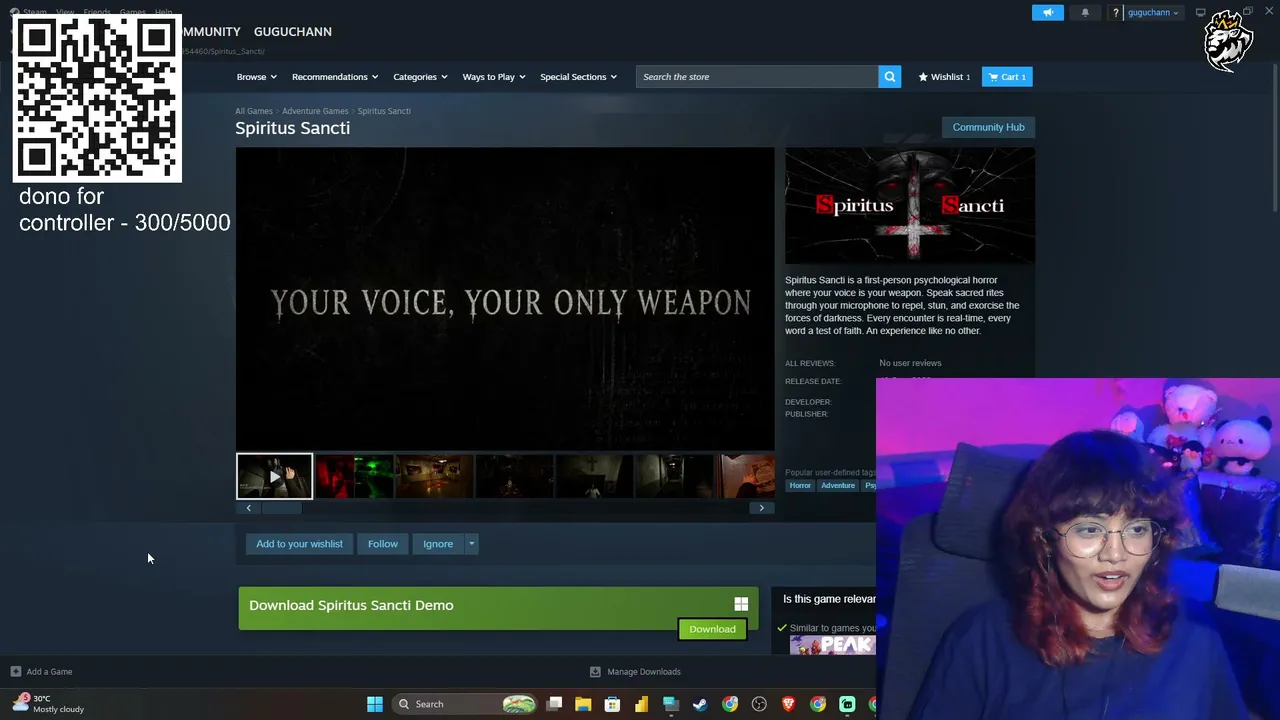Screen dimensions: 1280x720
Task: Click the Add a Game plus icon
Action: click(x=15, y=672)
